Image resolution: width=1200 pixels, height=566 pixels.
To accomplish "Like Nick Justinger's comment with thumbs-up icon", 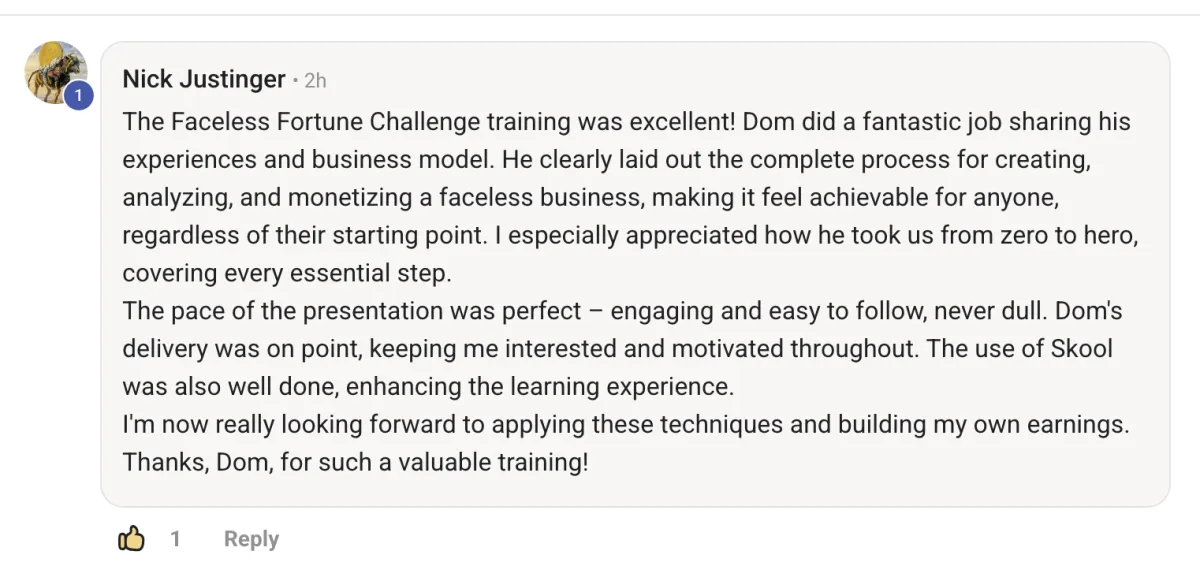I will 132,539.
